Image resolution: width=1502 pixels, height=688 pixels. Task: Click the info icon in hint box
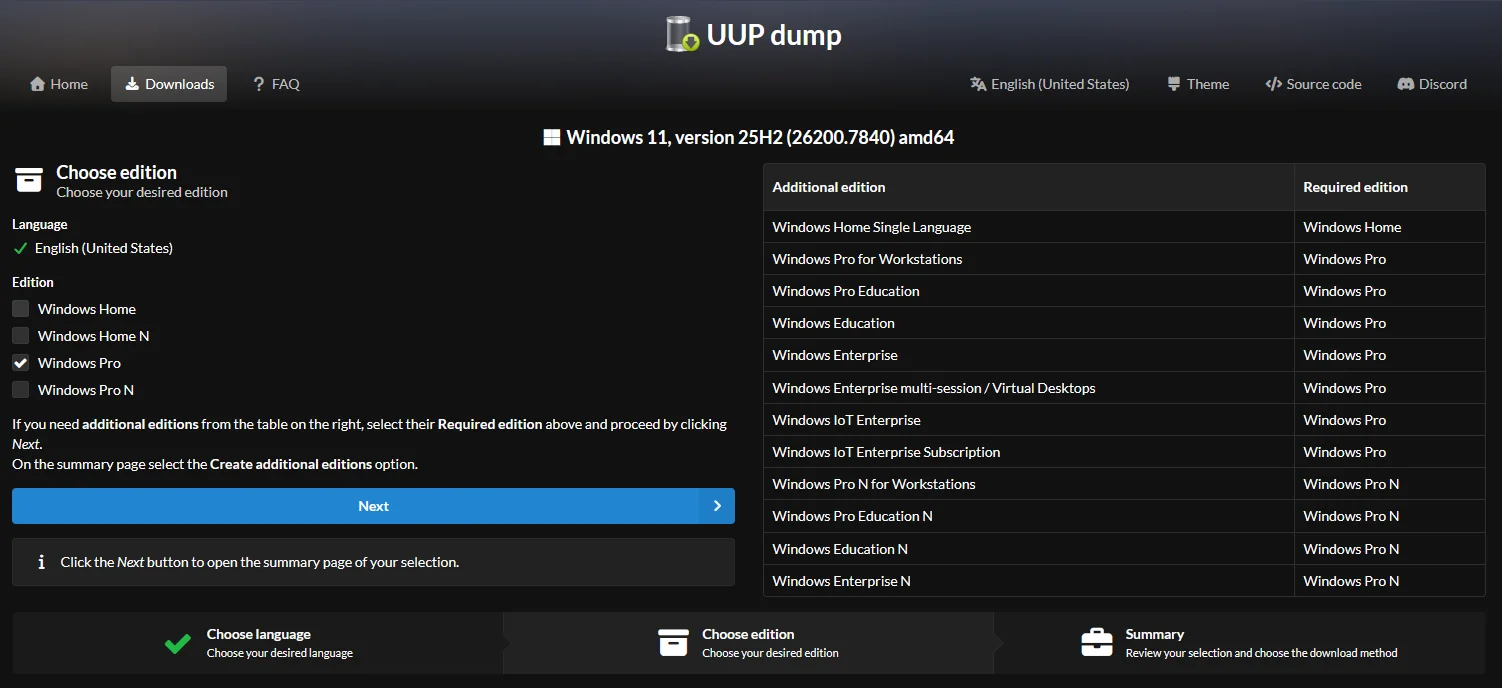click(x=41, y=562)
